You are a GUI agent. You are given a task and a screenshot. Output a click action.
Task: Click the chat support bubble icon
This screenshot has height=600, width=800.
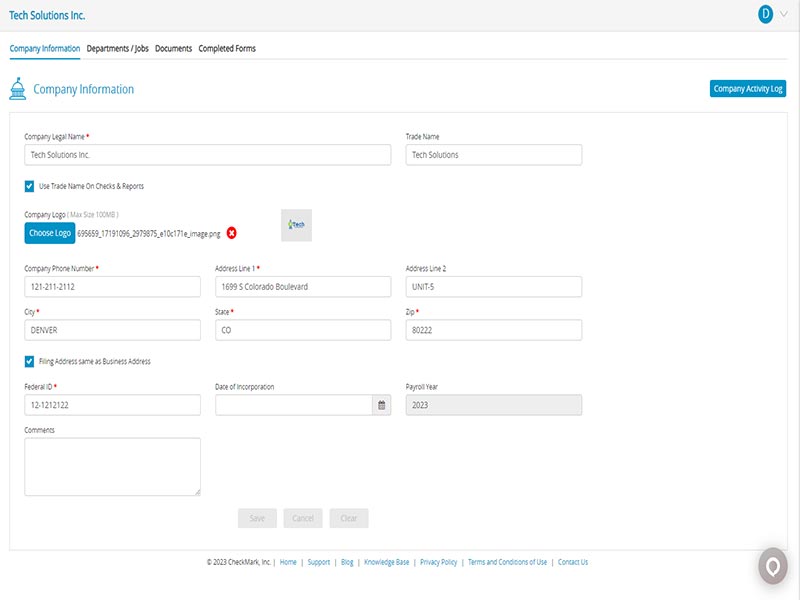coord(772,566)
